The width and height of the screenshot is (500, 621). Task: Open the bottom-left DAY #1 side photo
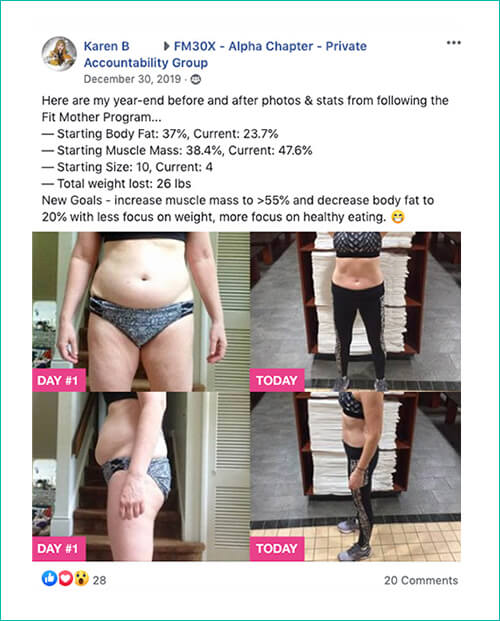pos(141,477)
